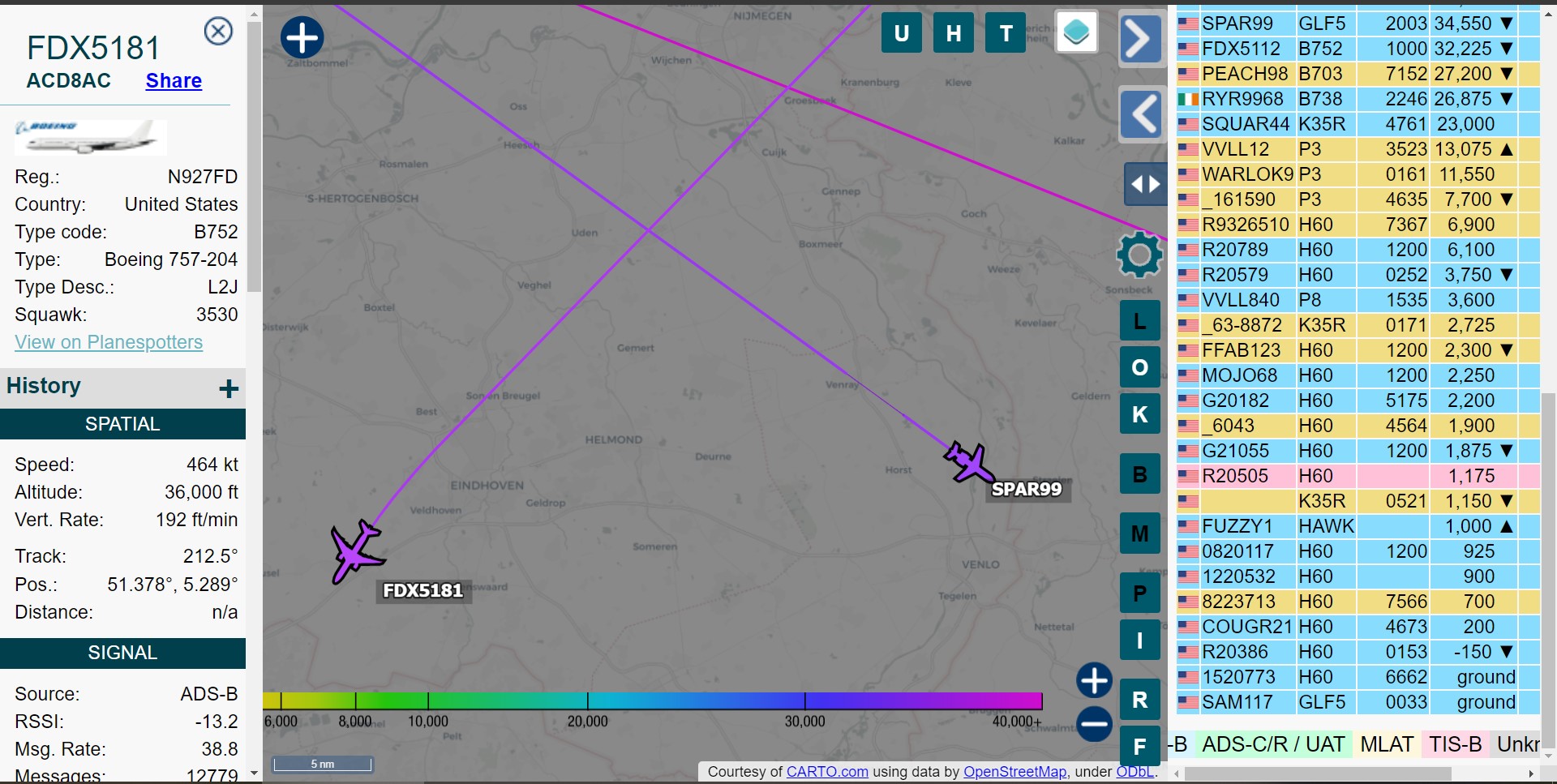Viewport: 1557px width, 784px height.
Task: Toggle the L map option button
Action: [1139, 321]
